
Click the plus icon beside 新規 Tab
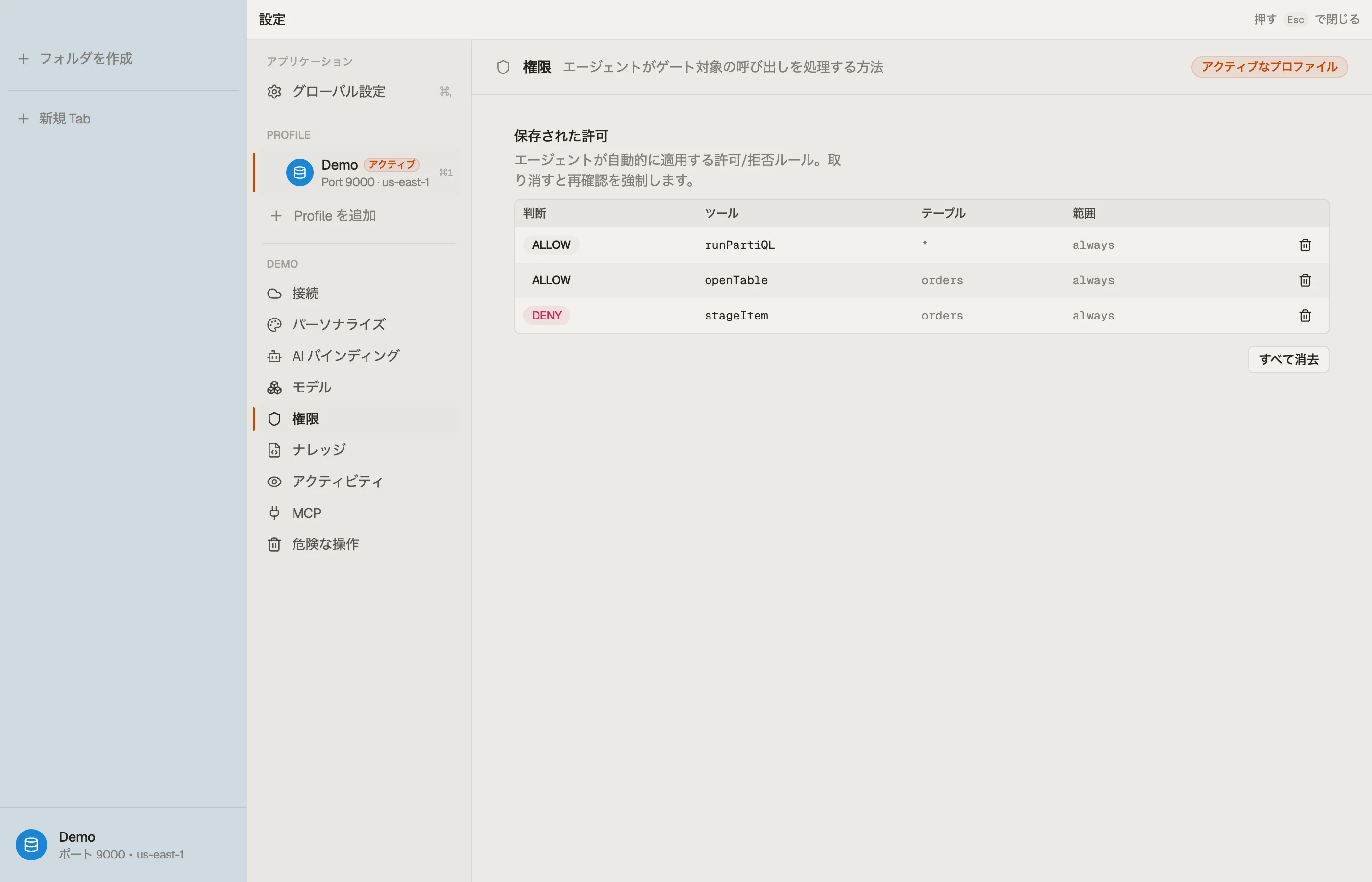(x=24, y=119)
